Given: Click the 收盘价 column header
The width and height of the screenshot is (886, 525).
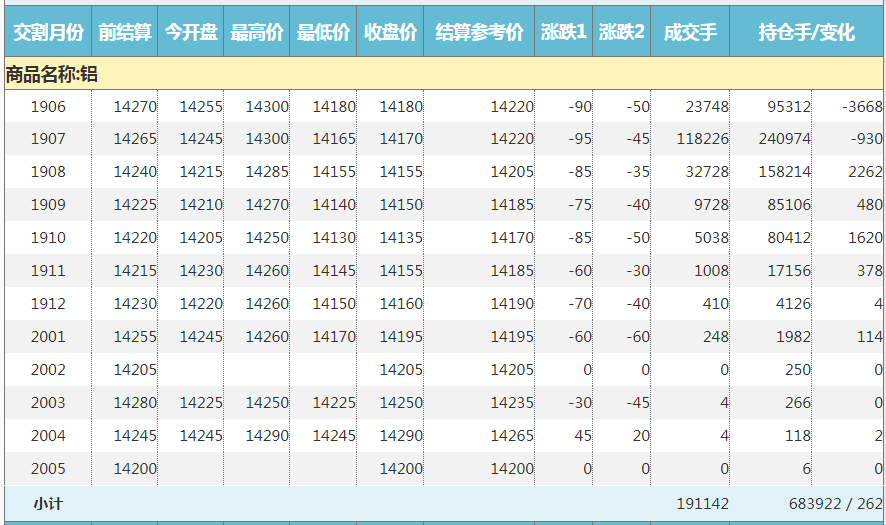Looking at the screenshot, I should coord(390,32).
